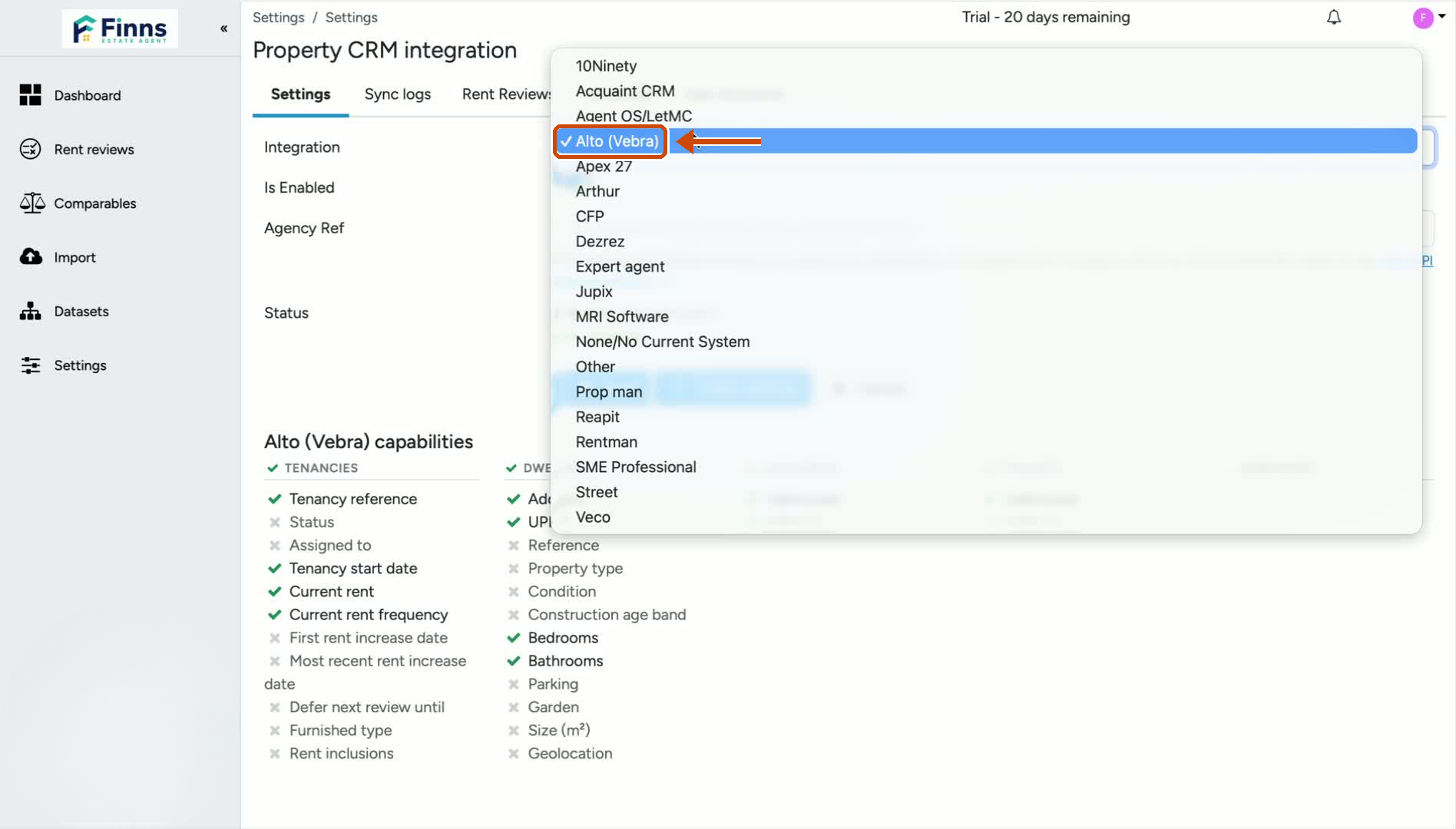Image resolution: width=1456 pixels, height=829 pixels.
Task: Click the Current rent frequency text
Action: tap(368, 615)
